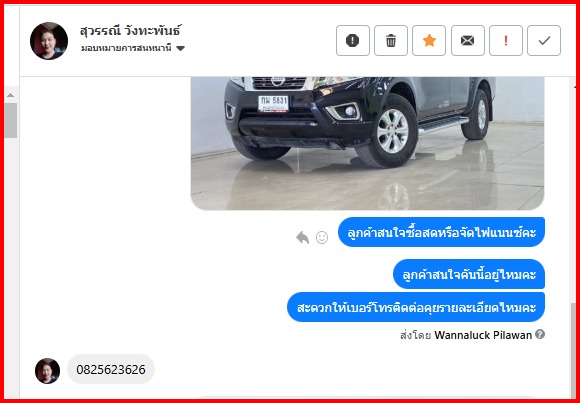The width and height of the screenshot is (580, 403).
Task: Open the Nissan pickup truck photo
Action: (x=367, y=143)
